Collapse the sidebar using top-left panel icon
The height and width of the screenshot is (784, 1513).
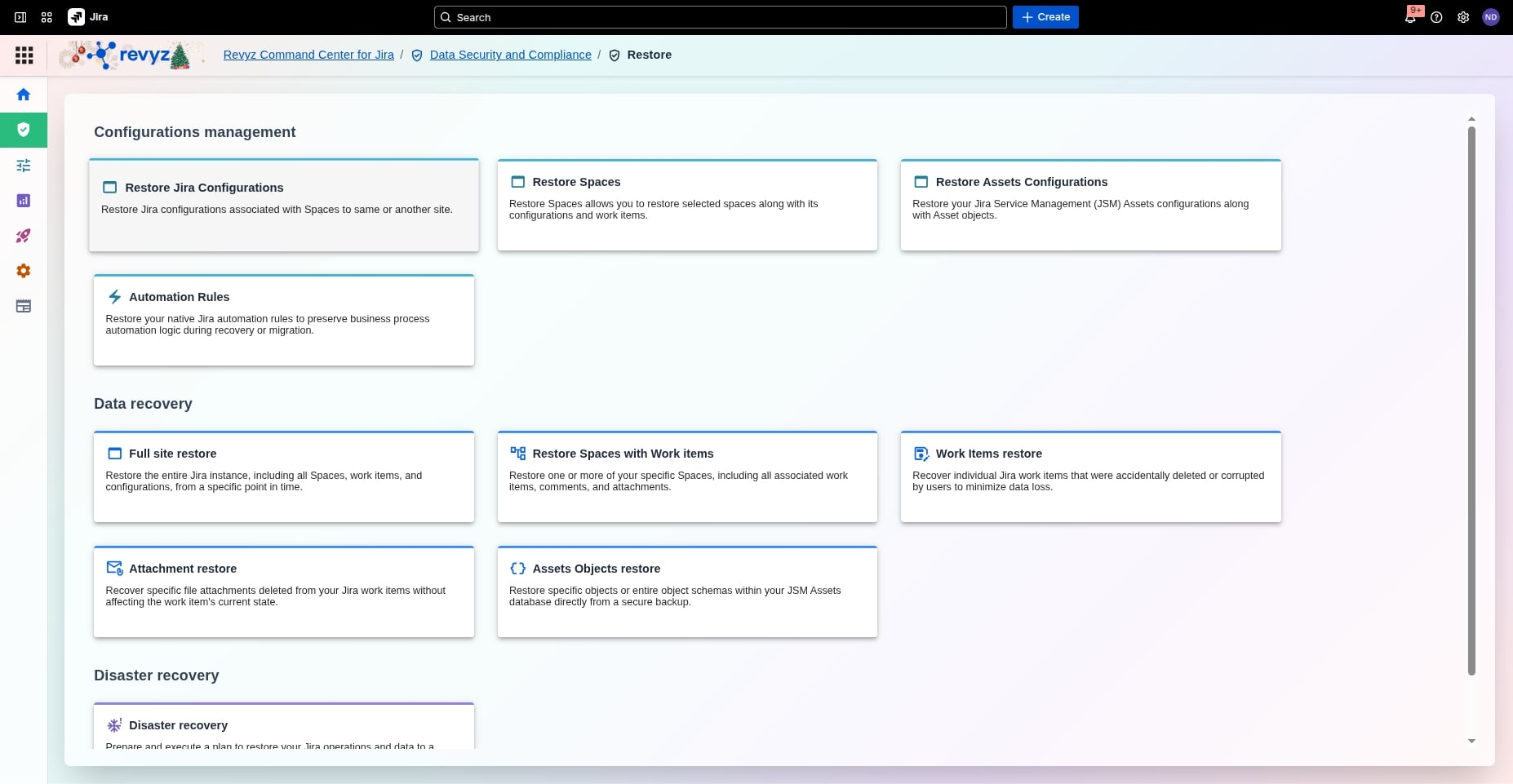[x=20, y=17]
